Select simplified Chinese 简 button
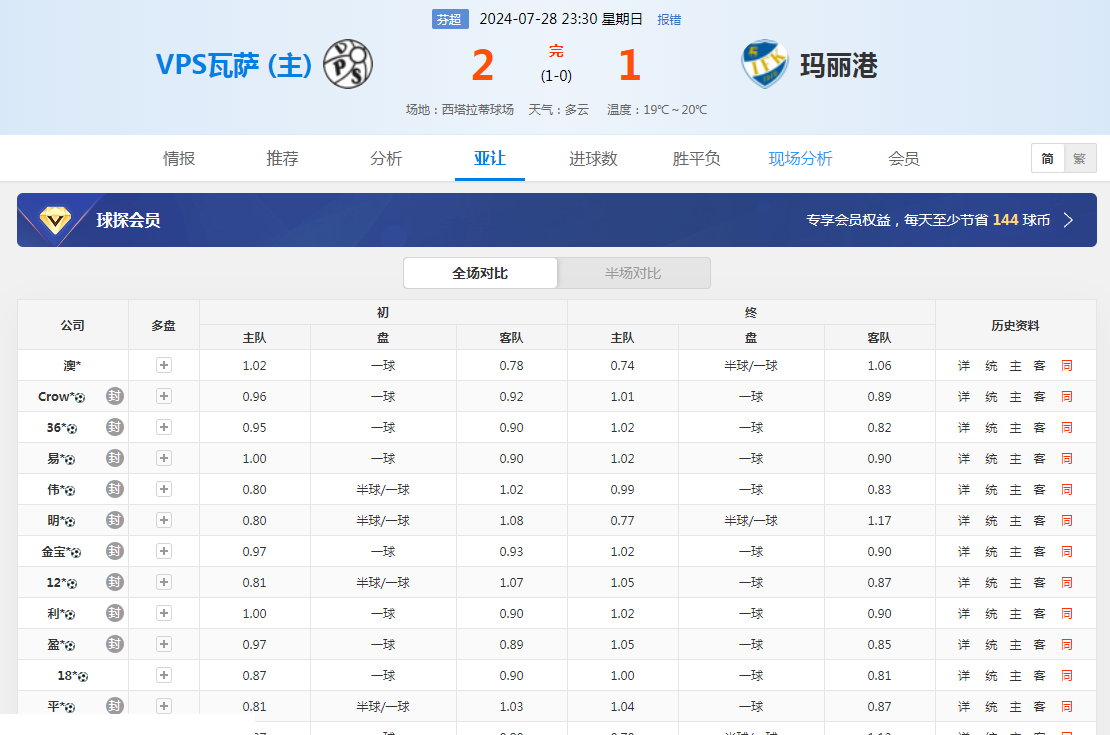 point(1047,158)
